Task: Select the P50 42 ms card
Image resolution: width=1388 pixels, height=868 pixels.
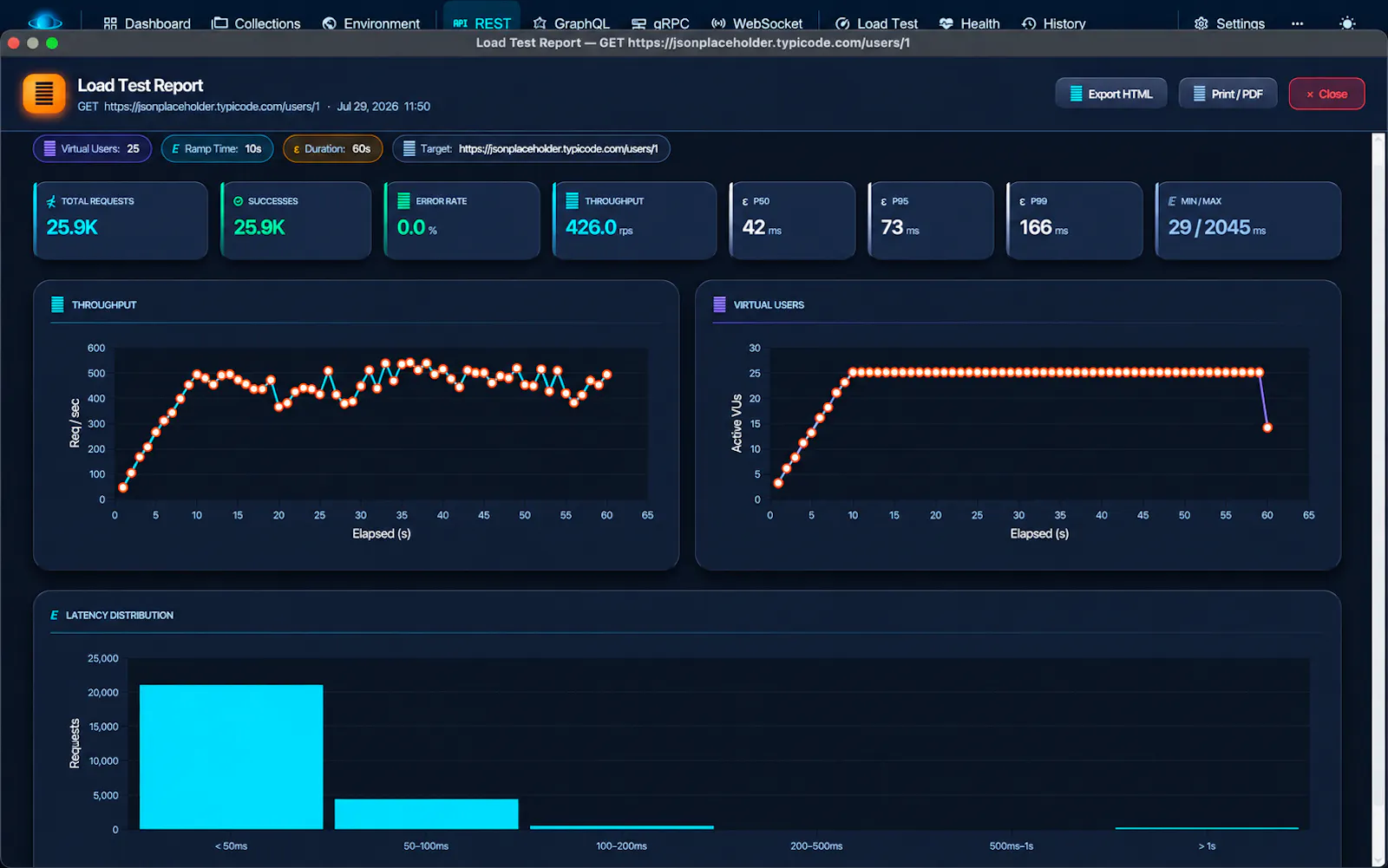Action: (x=792, y=220)
